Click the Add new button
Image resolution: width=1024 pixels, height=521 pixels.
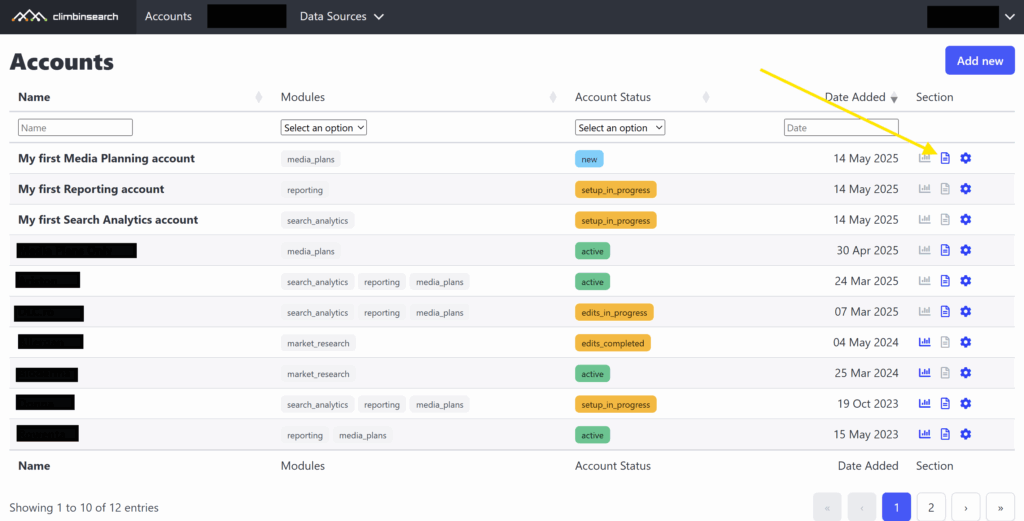[979, 61]
